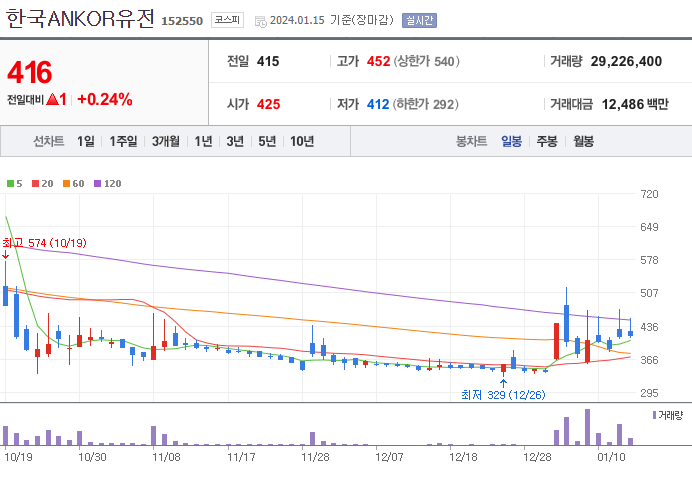Click the high price value 452
Screen dimensions: 692x482
[x=378, y=61]
